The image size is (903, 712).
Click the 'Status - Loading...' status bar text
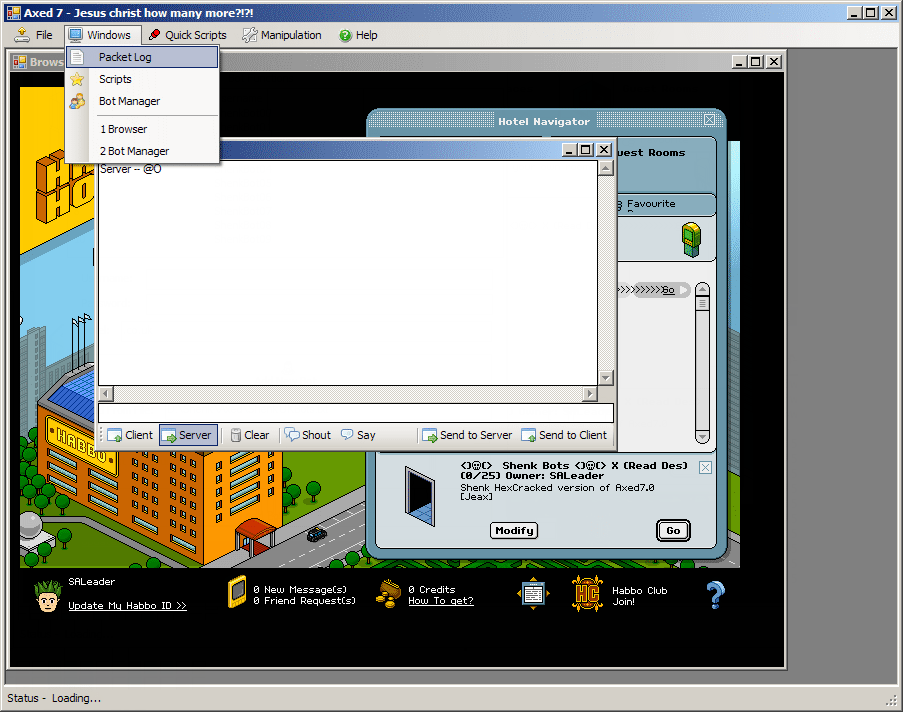pyautogui.click(x=54, y=698)
